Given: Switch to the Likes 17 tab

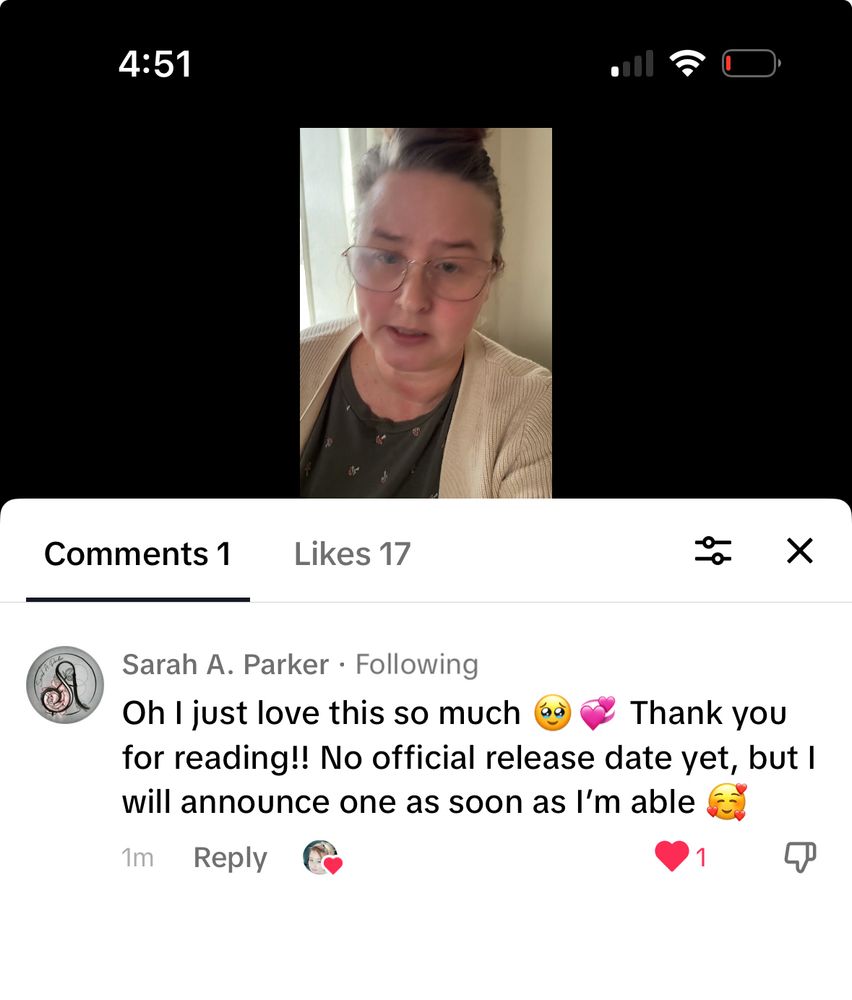Looking at the screenshot, I should point(352,554).
